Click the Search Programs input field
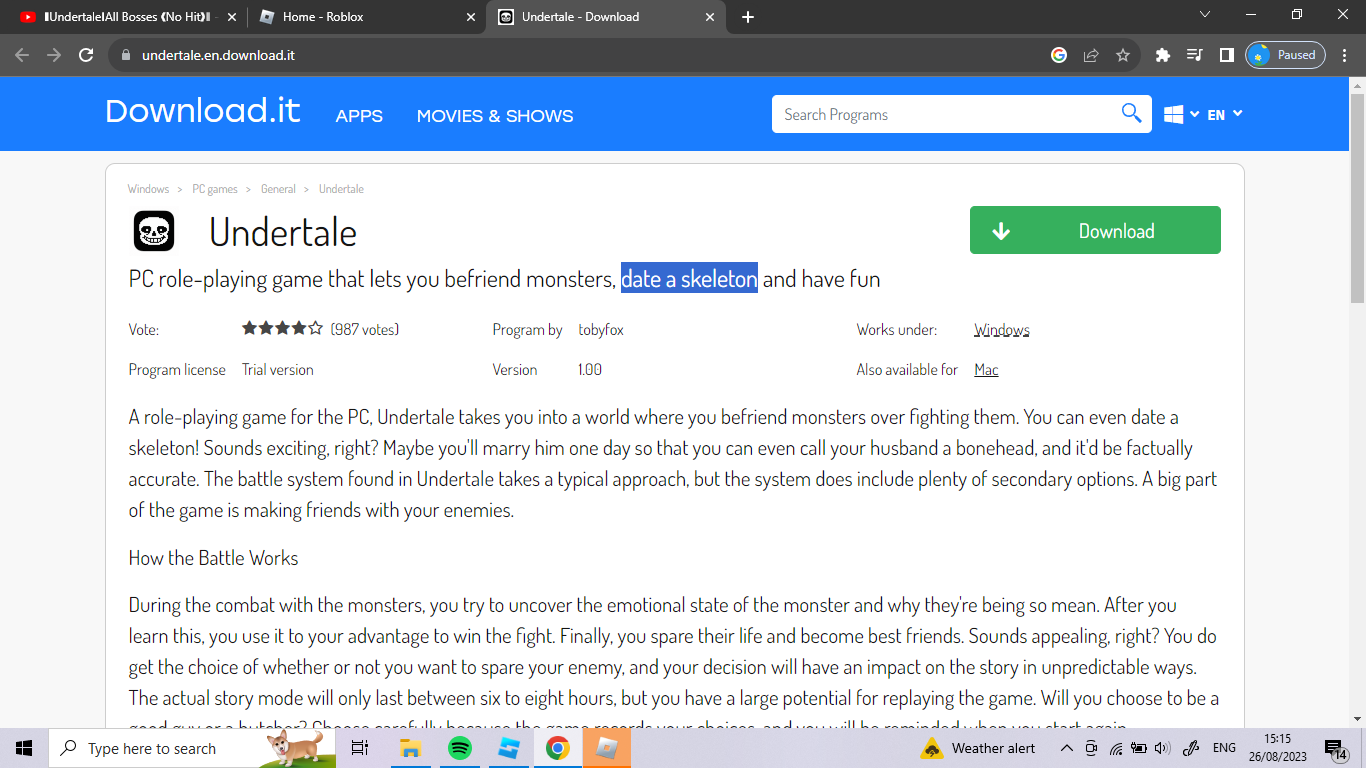The height and width of the screenshot is (768, 1366). pyautogui.click(x=945, y=115)
